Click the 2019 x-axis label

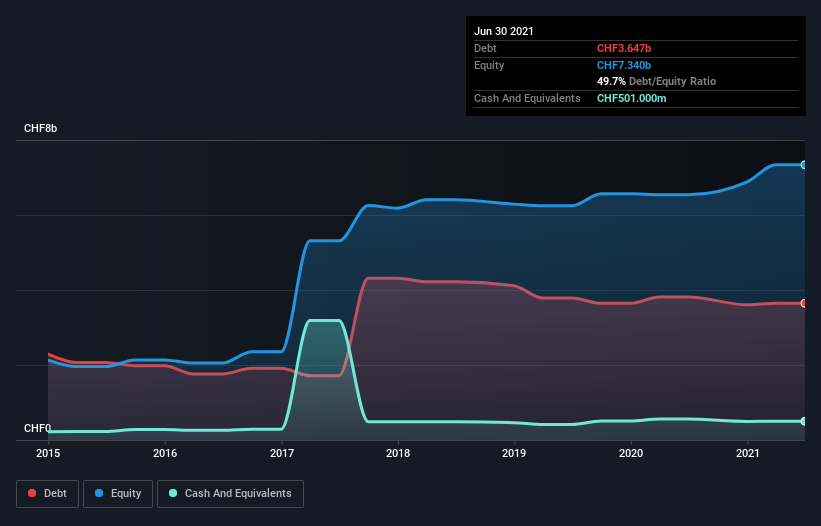pyautogui.click(x=514, y=453)
